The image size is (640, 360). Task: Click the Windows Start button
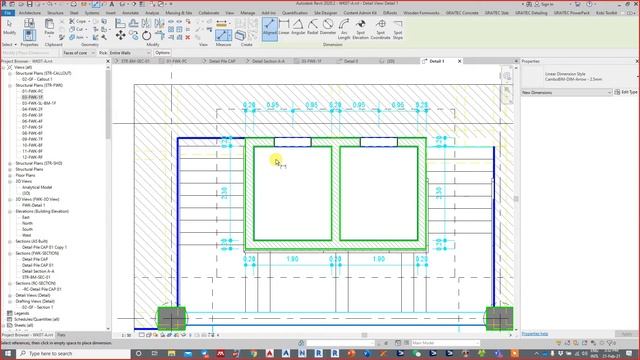pos(7,353)
